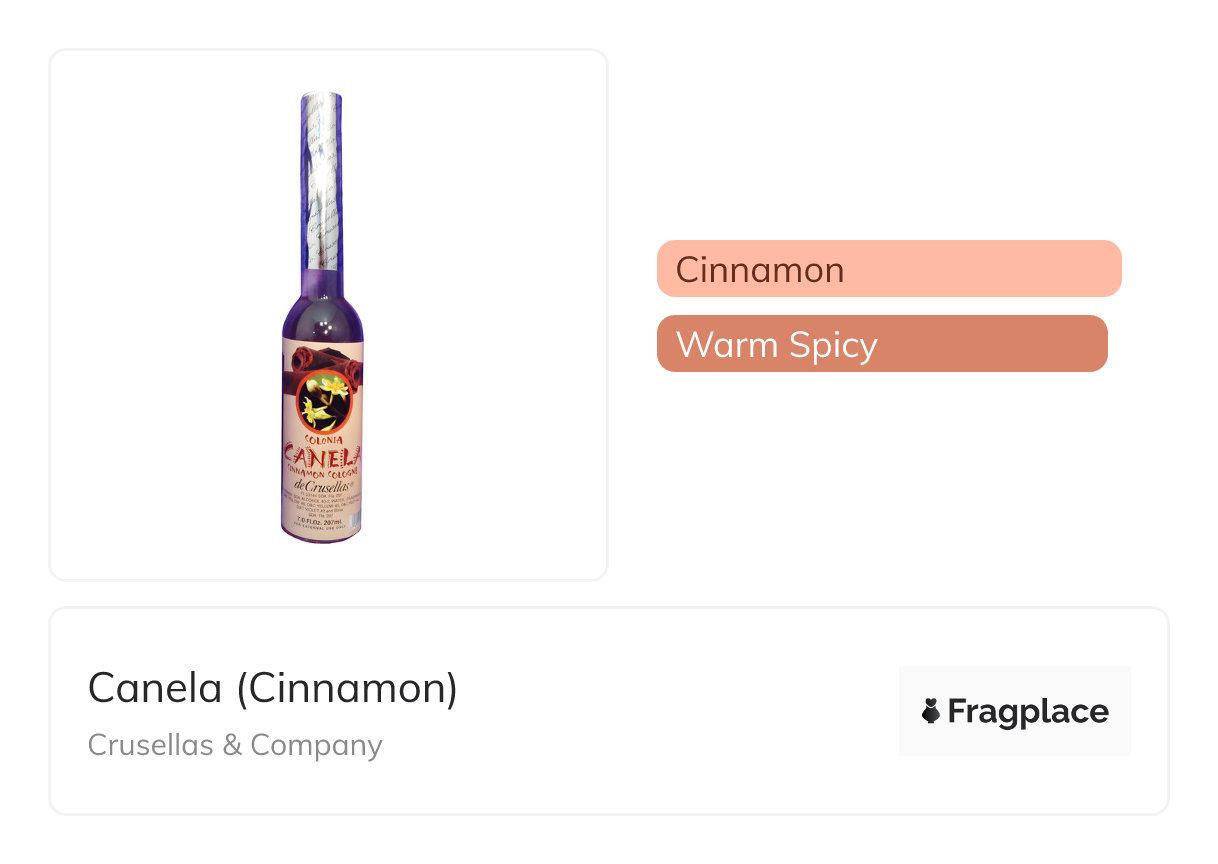The width and height of the screenshot is (1218, 864).
Task: Click the deCrusellas script on the bottle label
Action: point(320,485)
